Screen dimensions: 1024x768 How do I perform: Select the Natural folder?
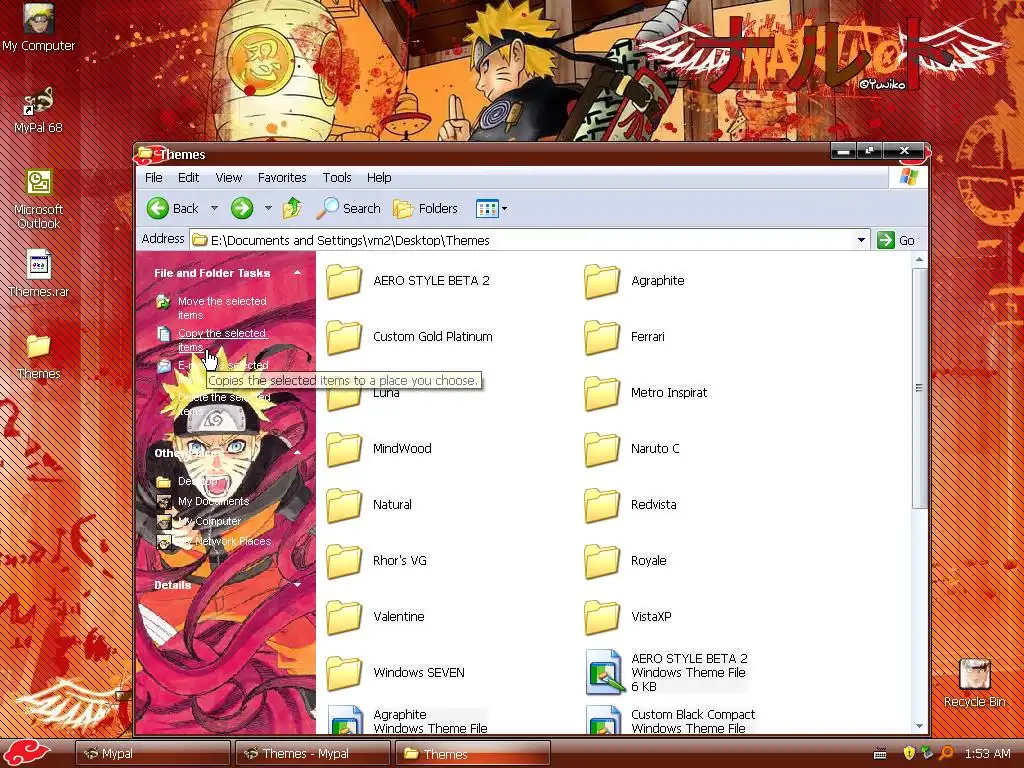click(x=369, y=505)
